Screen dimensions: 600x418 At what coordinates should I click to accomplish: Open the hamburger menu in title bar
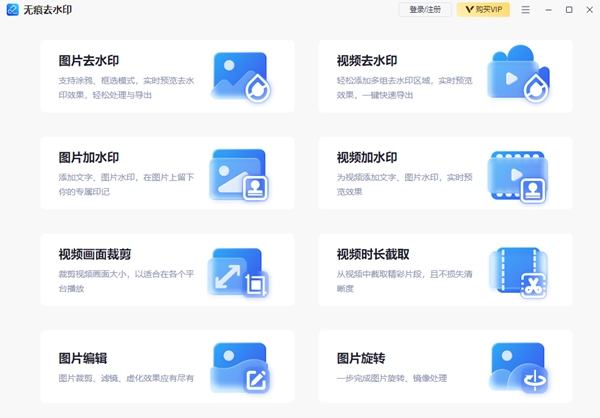click(525, 9)
